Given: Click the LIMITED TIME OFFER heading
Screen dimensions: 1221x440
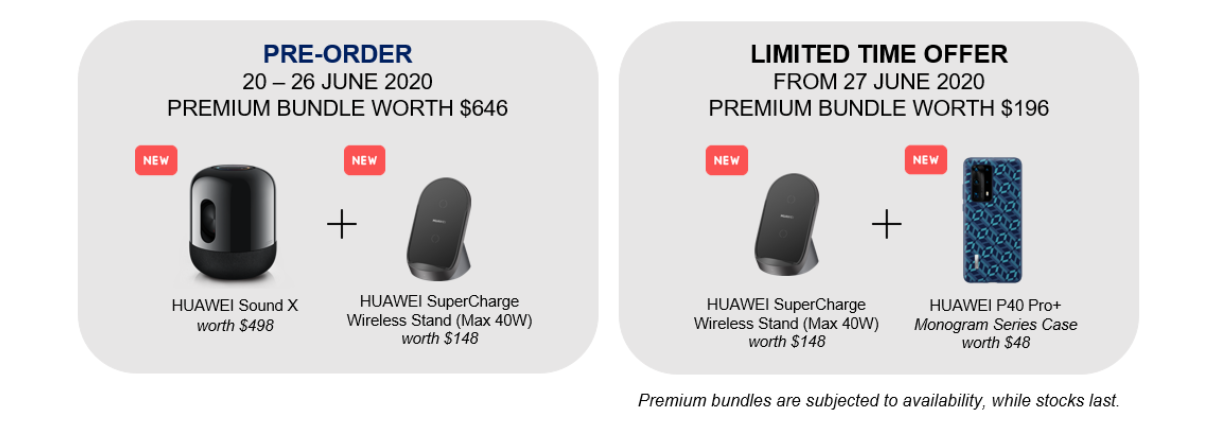Looking at the screenshot, I should pyautogui.click(x=879, y=54).
